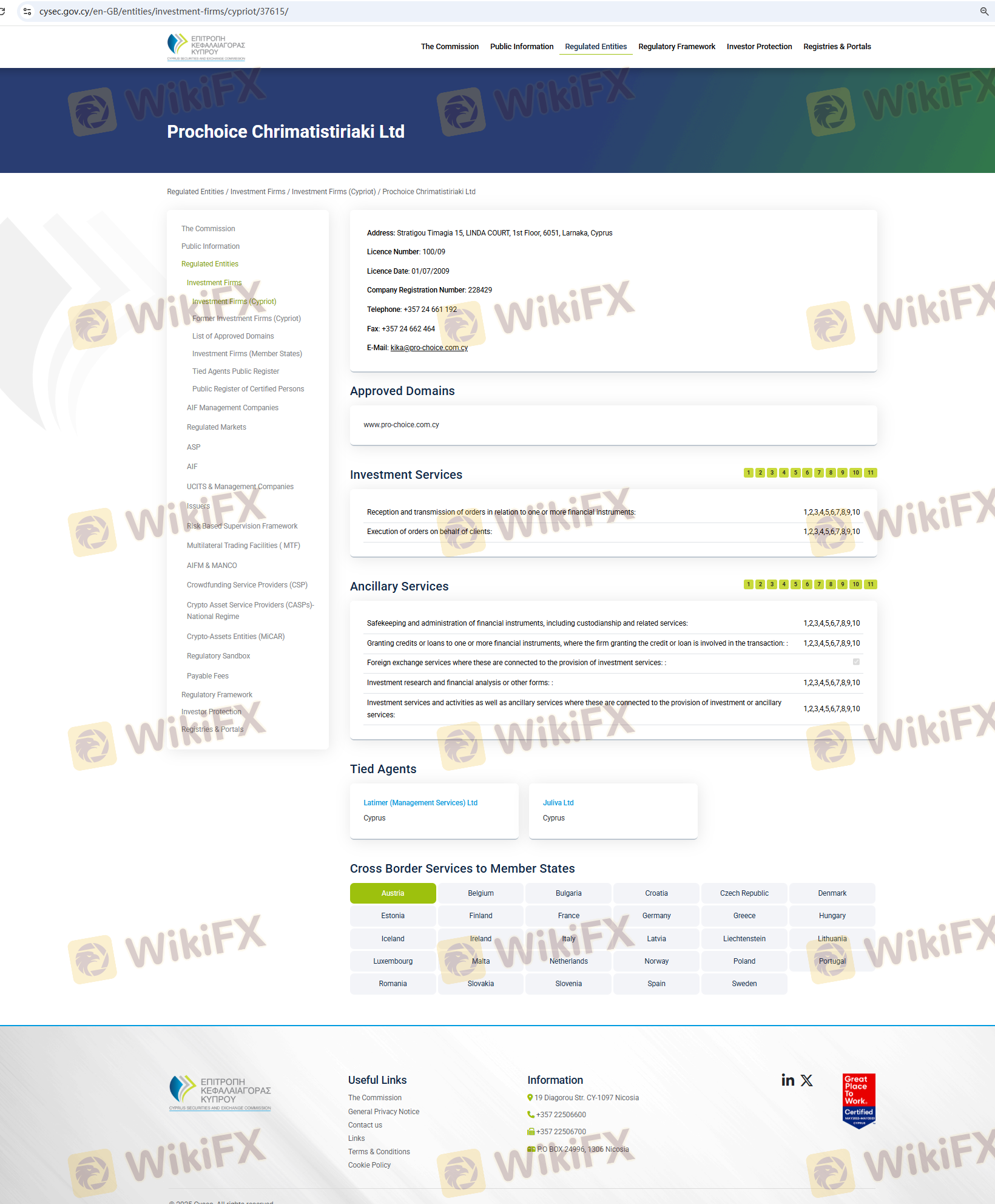
Task: Click the LinkedIn icon in footer
Action: [788, 1080]
